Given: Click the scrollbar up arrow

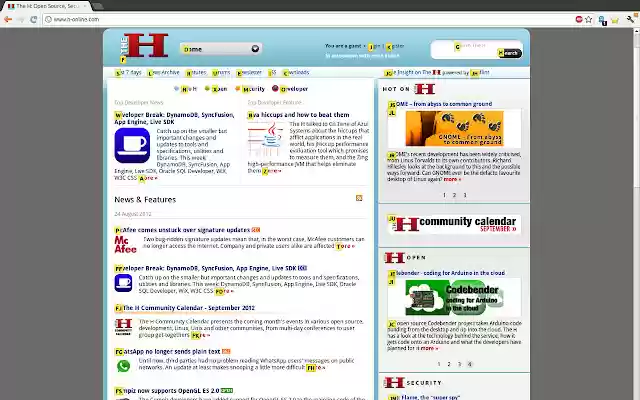Looking at the screenshot, I should pos(637,33).
